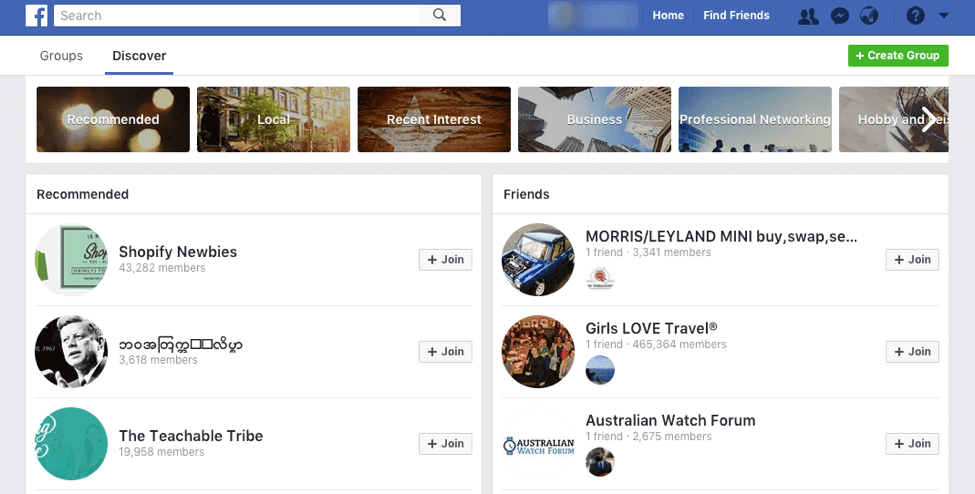This screenshot has width=975, height=494.
Task: Join the group with 3,618 members
Action: point(445,352)
